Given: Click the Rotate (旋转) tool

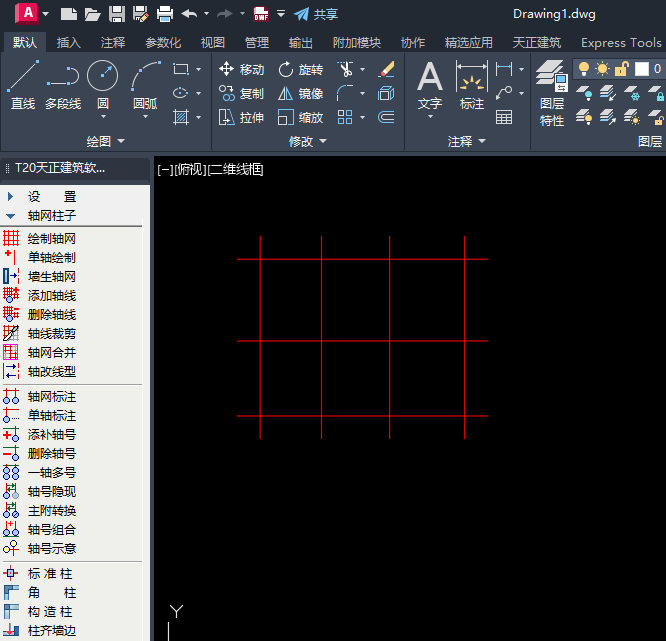Looking at the screenshot, I should [301, 69].
